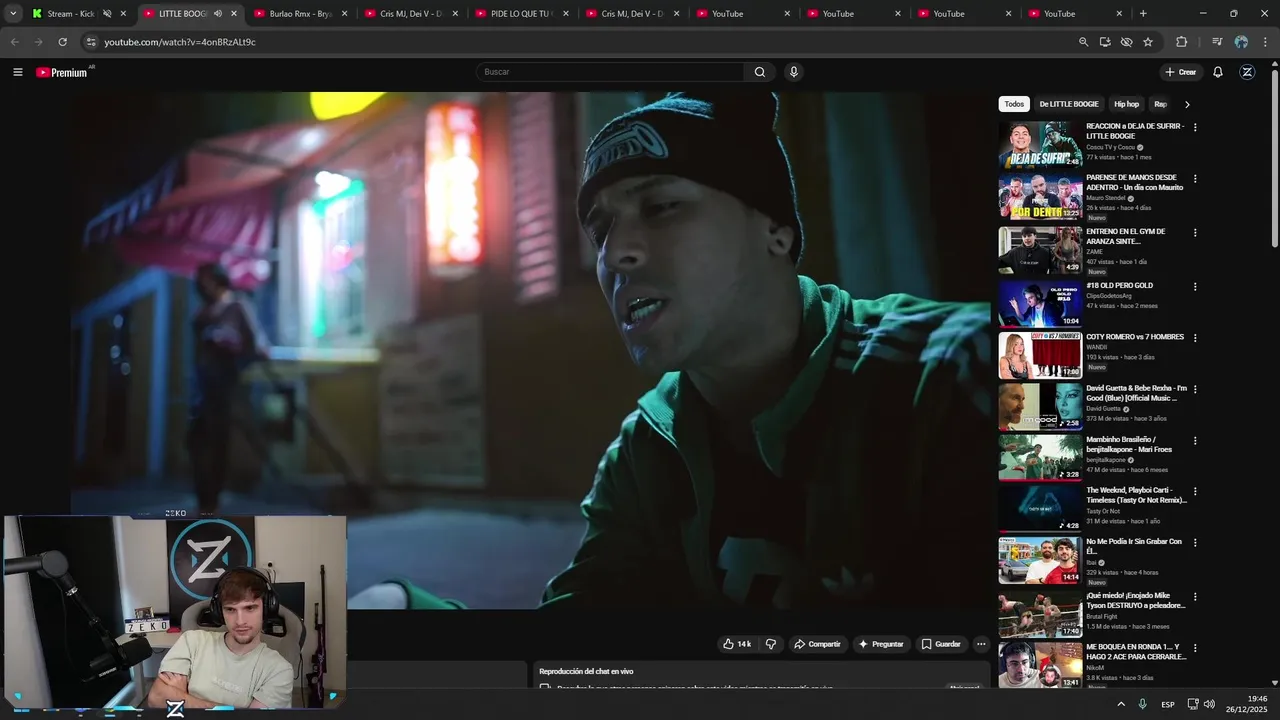Show hidden system tray icons

(1120, 704)
